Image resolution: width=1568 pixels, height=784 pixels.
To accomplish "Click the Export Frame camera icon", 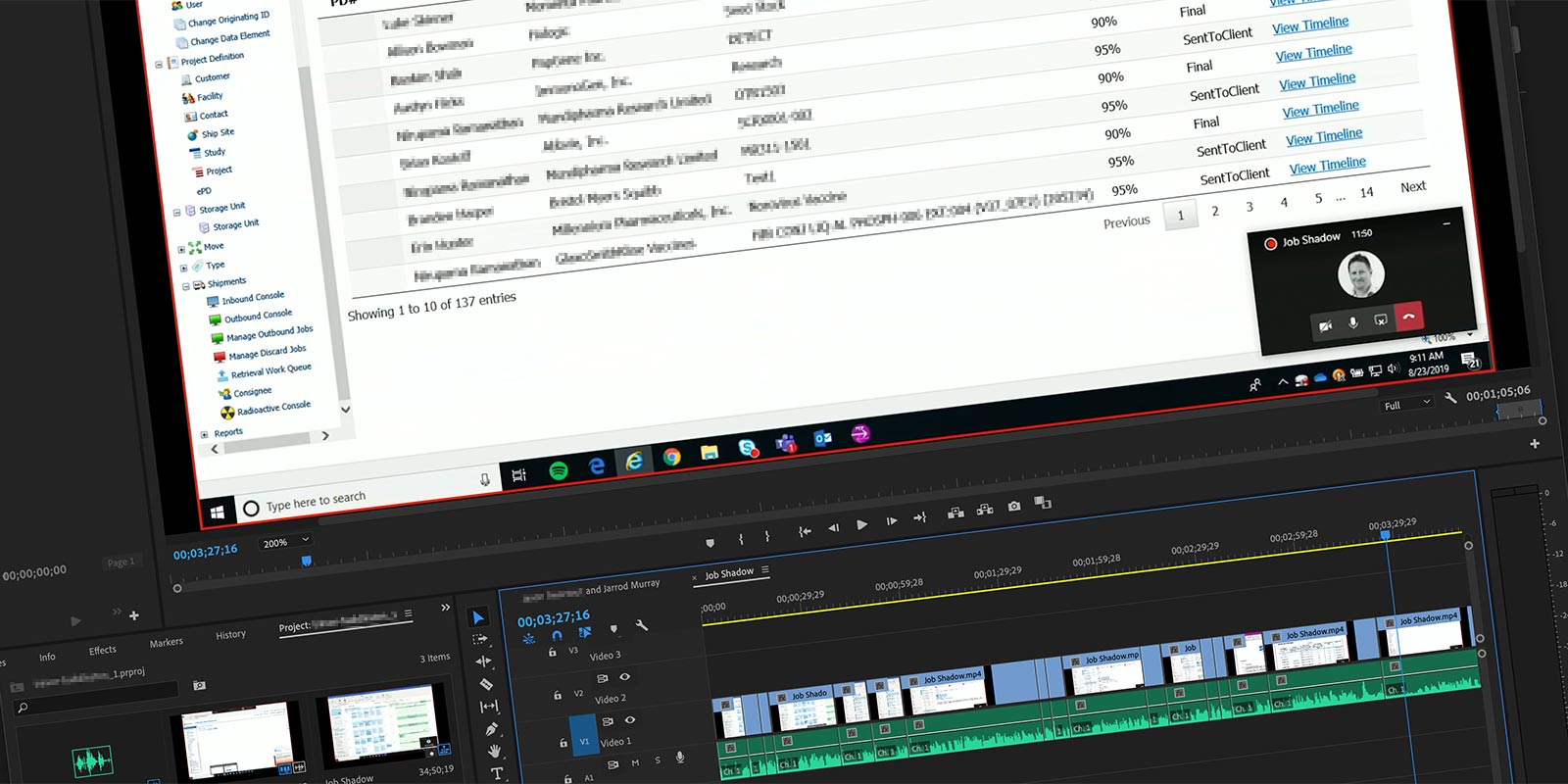I will point(1014,506).
